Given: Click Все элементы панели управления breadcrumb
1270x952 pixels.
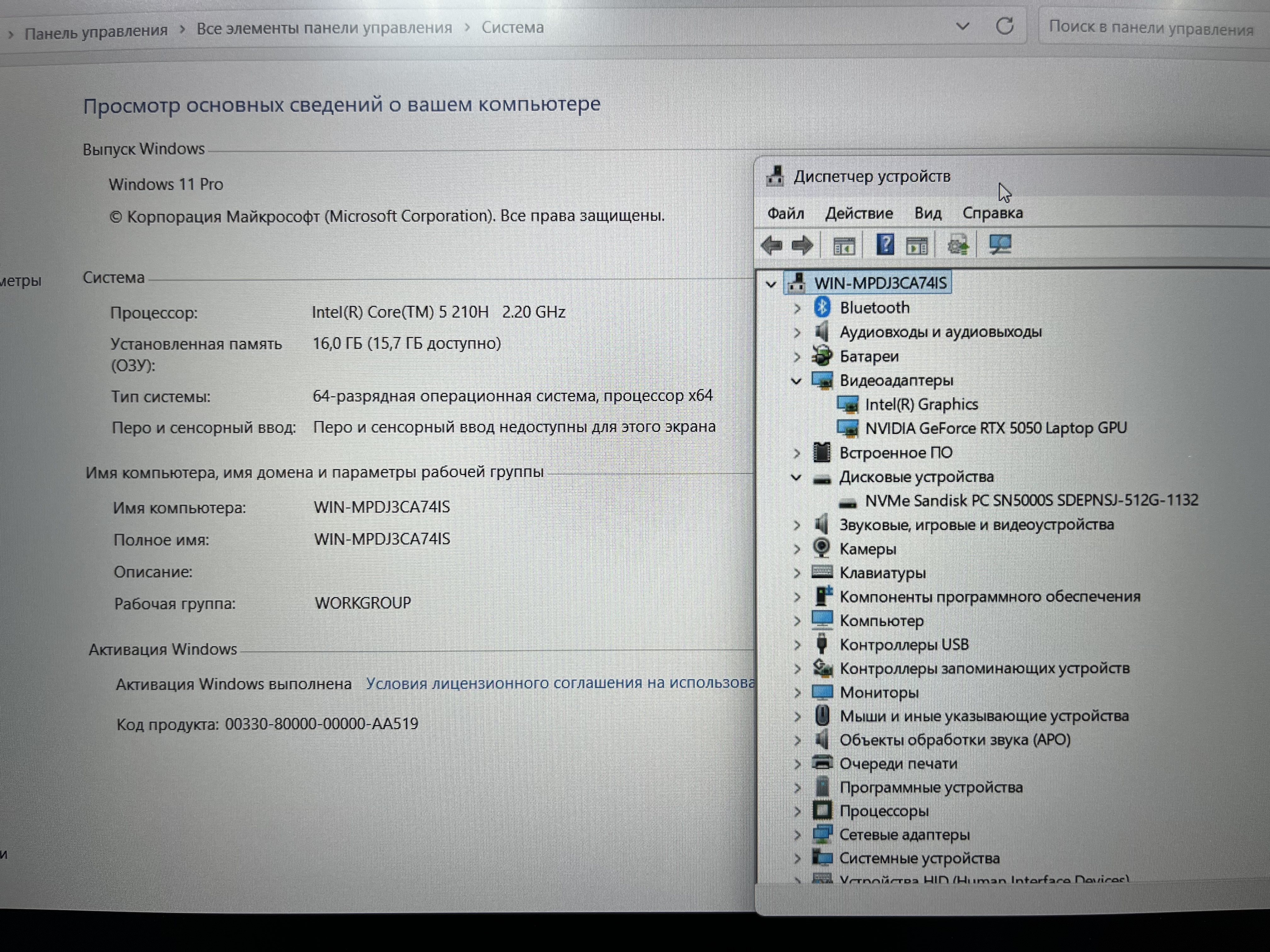Looking at the screenshot, I should click(x=324, y=28).
